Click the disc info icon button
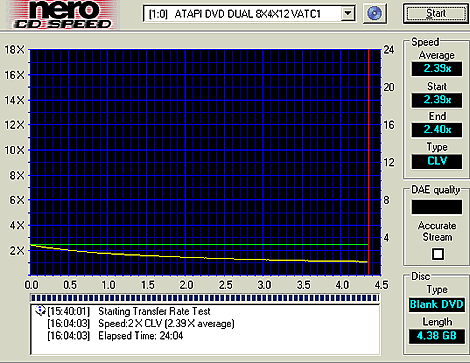This screenshot has height=363, width=470. tap(375, 14)
